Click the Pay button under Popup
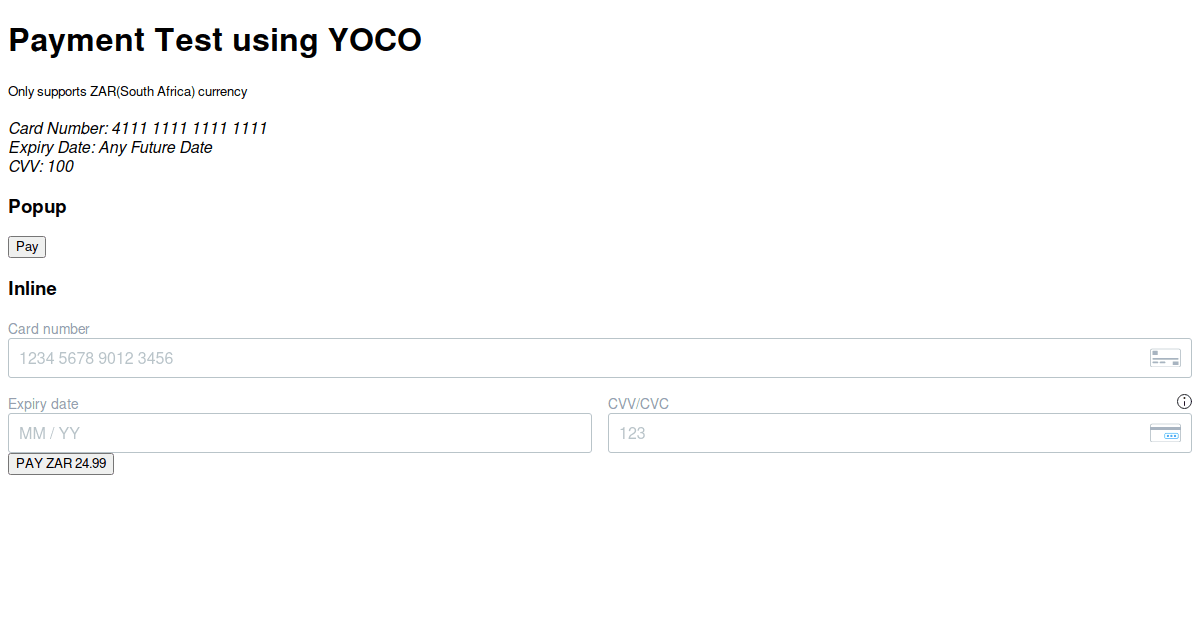 coord(26,246)
